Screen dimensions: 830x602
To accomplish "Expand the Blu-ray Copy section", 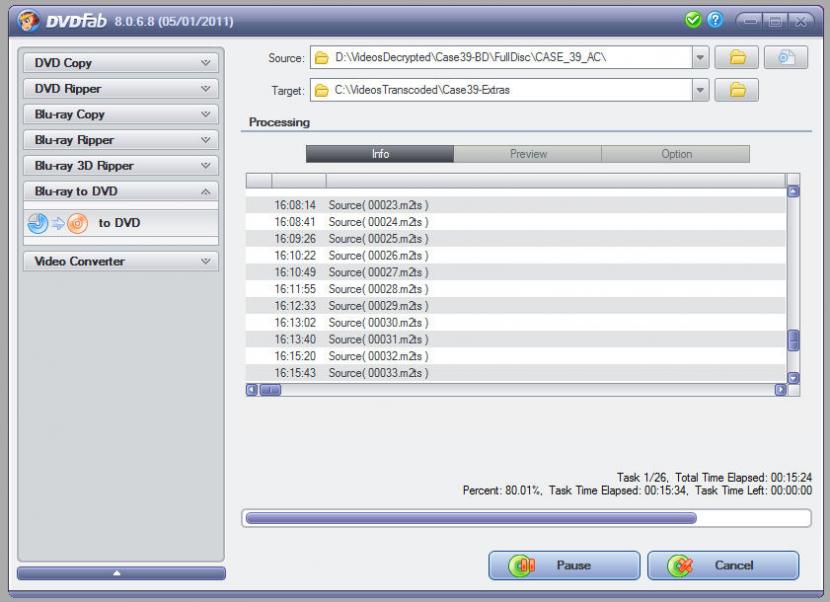I will 121,114.
